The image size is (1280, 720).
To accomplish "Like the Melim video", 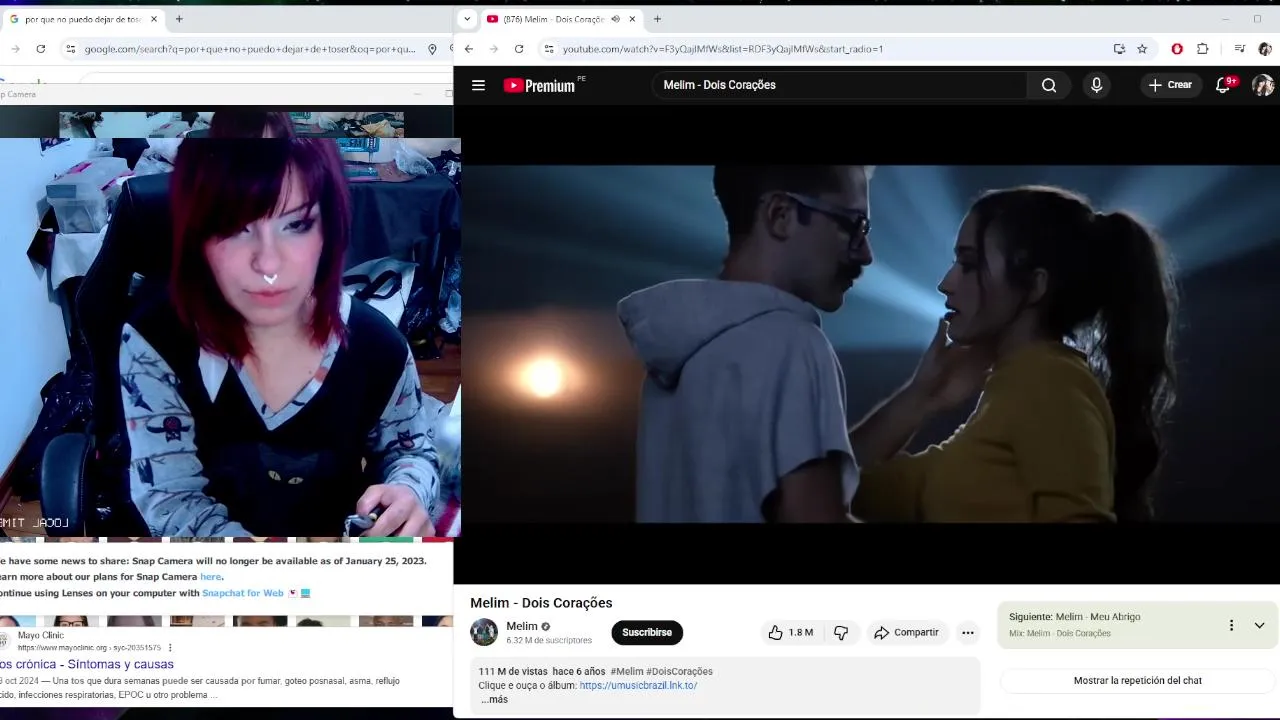I will click(x=791, y=632).
